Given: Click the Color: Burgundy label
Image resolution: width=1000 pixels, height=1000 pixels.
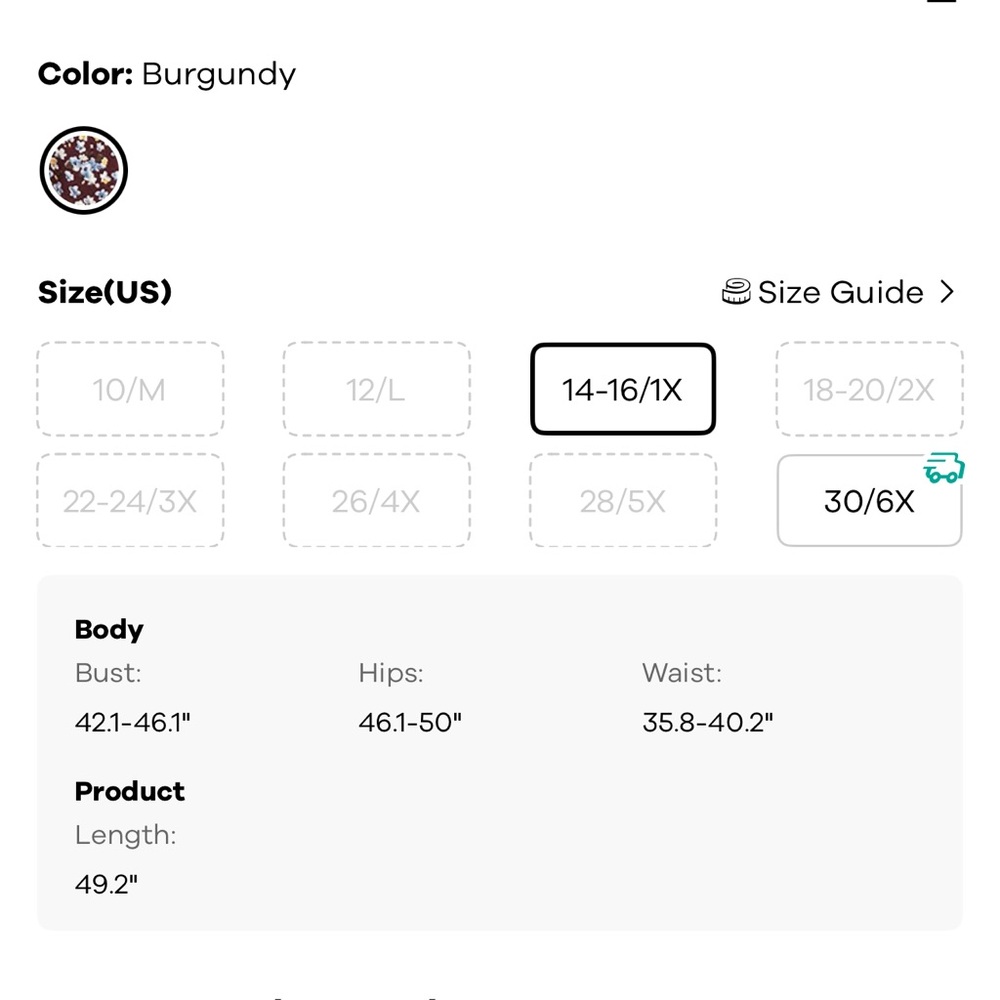Looking at the screenshot, I should pyautogui.click(x=167, y=75).
